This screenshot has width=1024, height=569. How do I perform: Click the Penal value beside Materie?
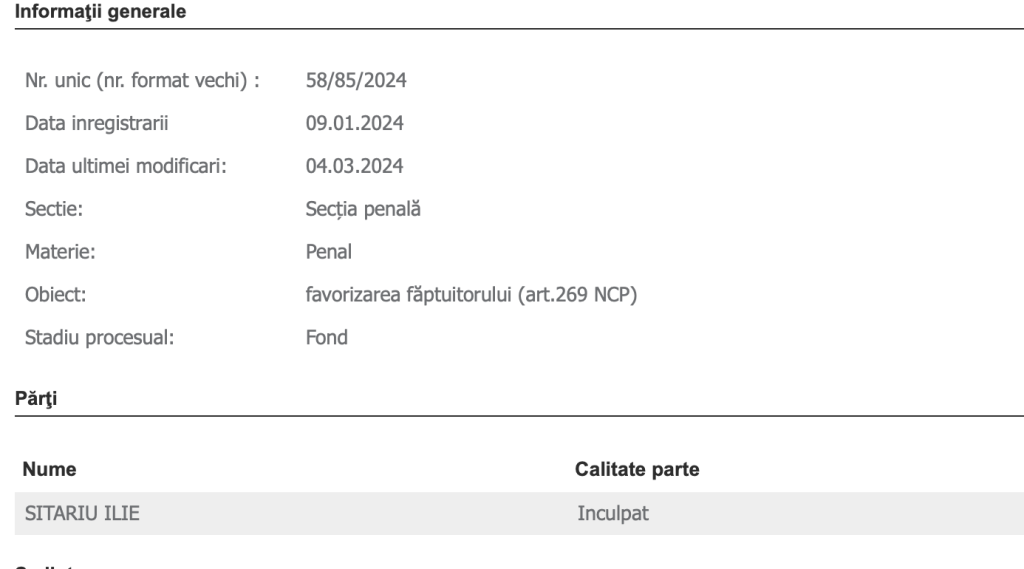click(327, 252)
